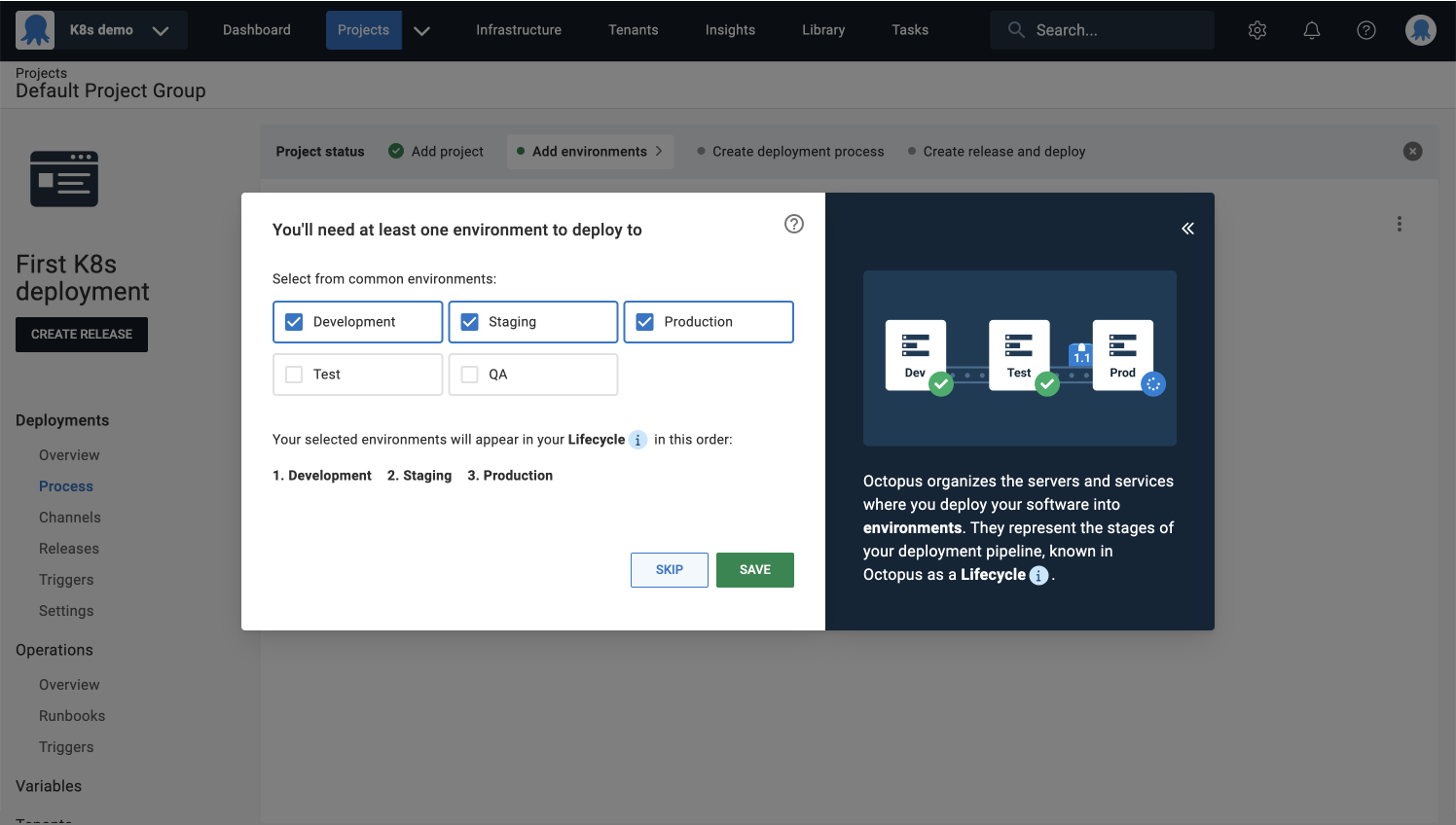
Task: Click inside the Search field
Action: pyautogui.click(x=1101, y=30)
